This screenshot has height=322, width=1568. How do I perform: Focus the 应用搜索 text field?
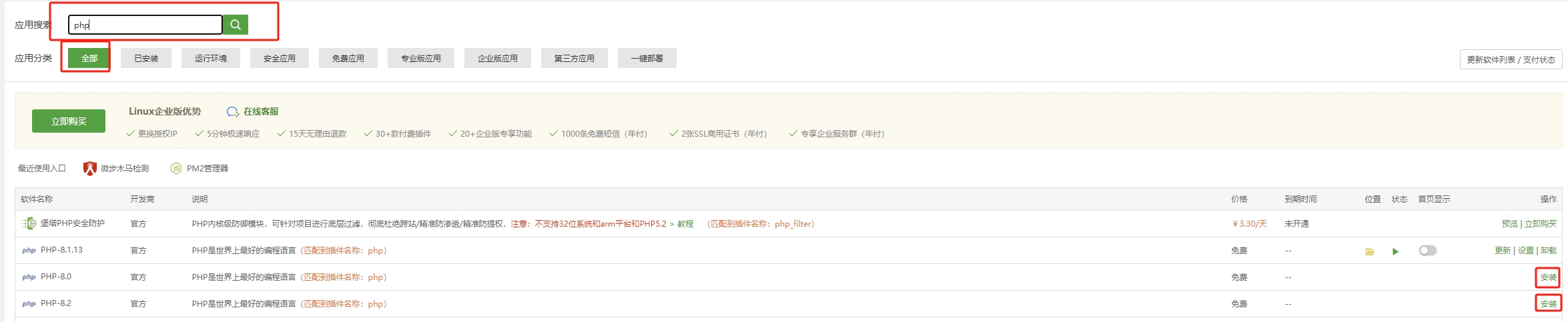tap(145, 25)
